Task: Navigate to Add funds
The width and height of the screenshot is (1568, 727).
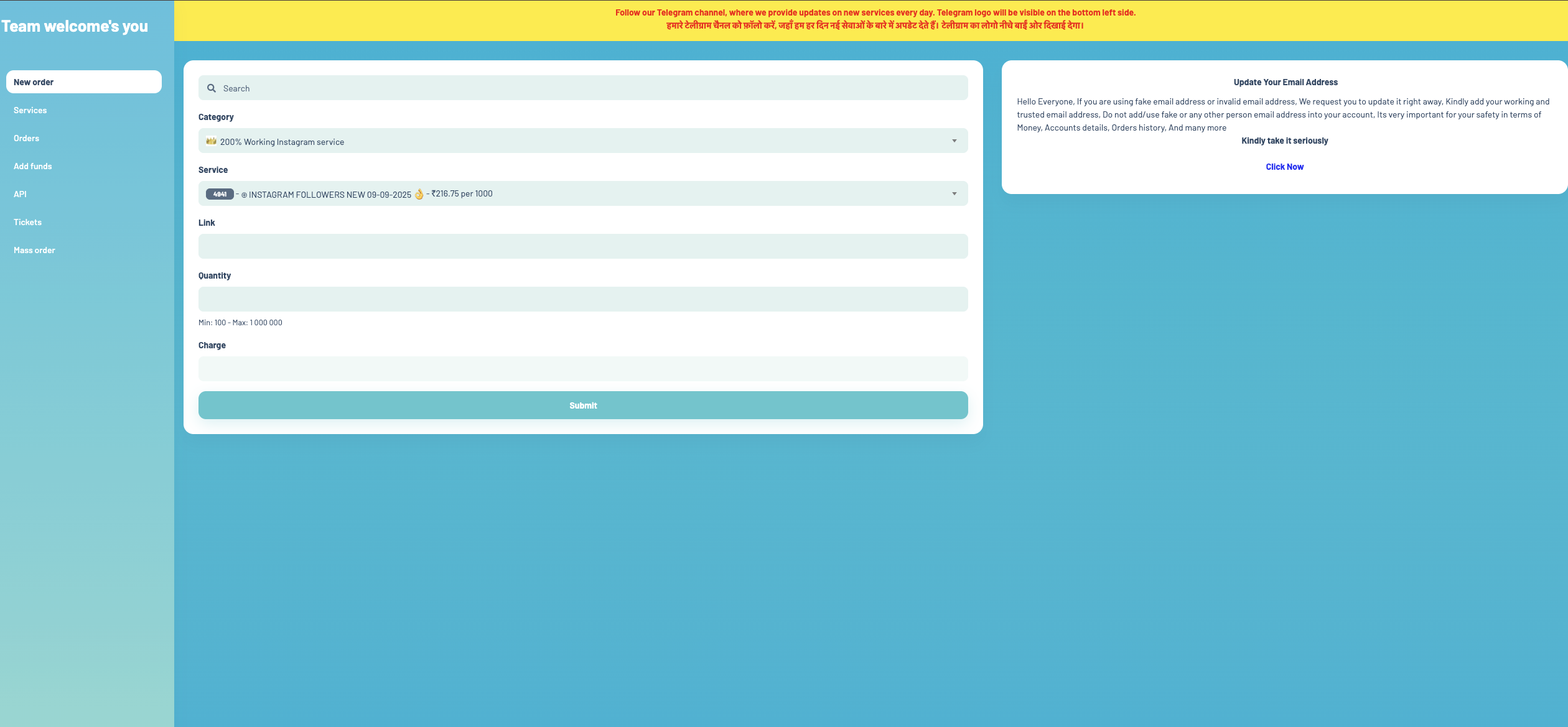Action: tap(33, 166)
